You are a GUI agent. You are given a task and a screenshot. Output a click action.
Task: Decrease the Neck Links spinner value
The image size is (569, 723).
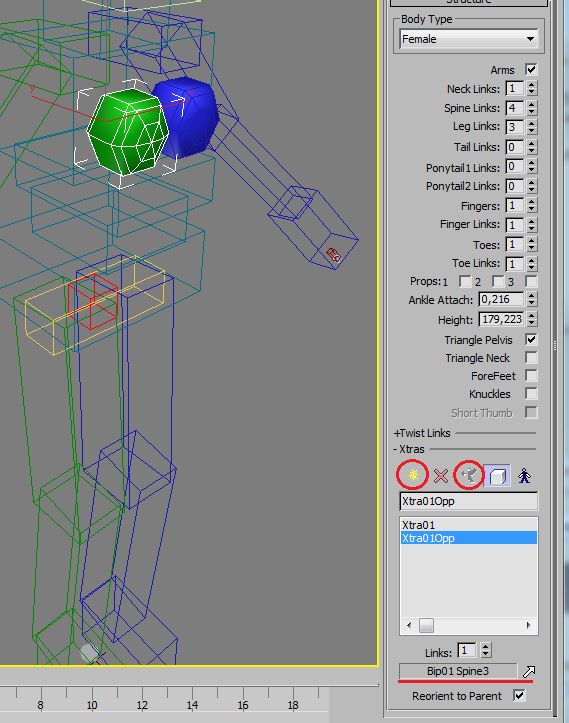[532, 92]
